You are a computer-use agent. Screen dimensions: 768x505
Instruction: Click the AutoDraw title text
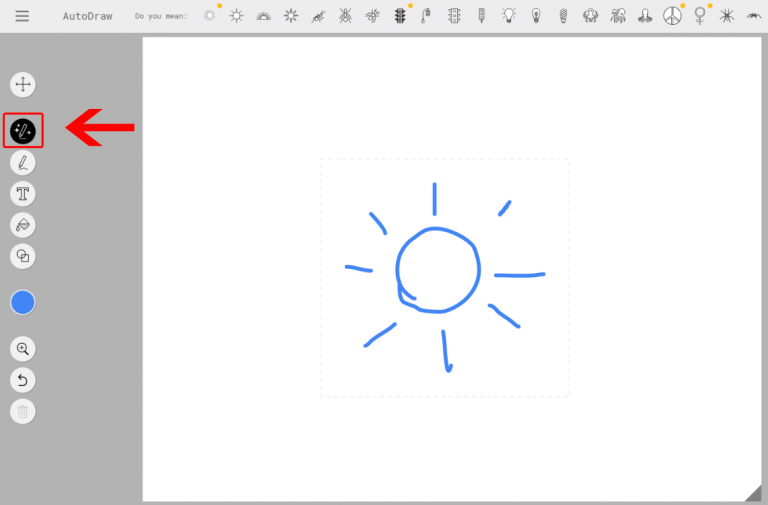coord(87,17)
